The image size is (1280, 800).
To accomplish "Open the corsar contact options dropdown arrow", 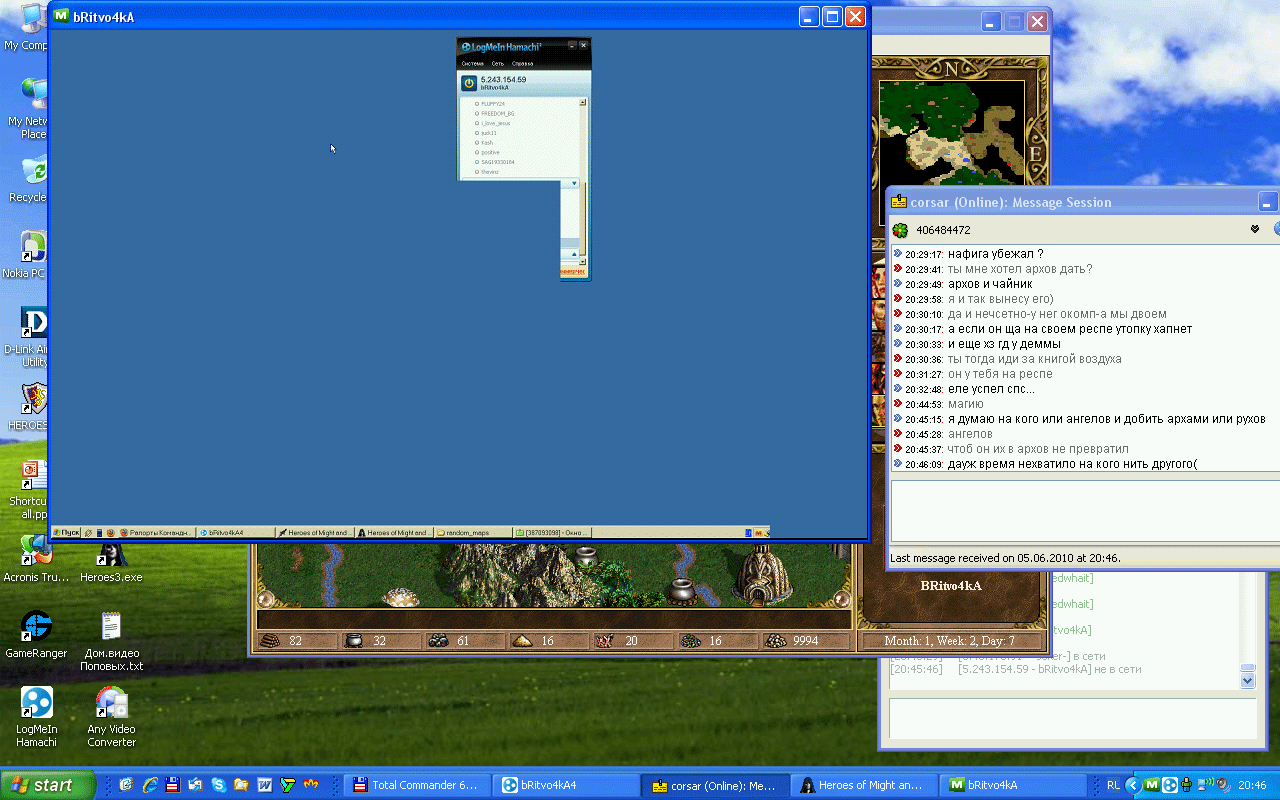I will click(x=1254, y=229).
